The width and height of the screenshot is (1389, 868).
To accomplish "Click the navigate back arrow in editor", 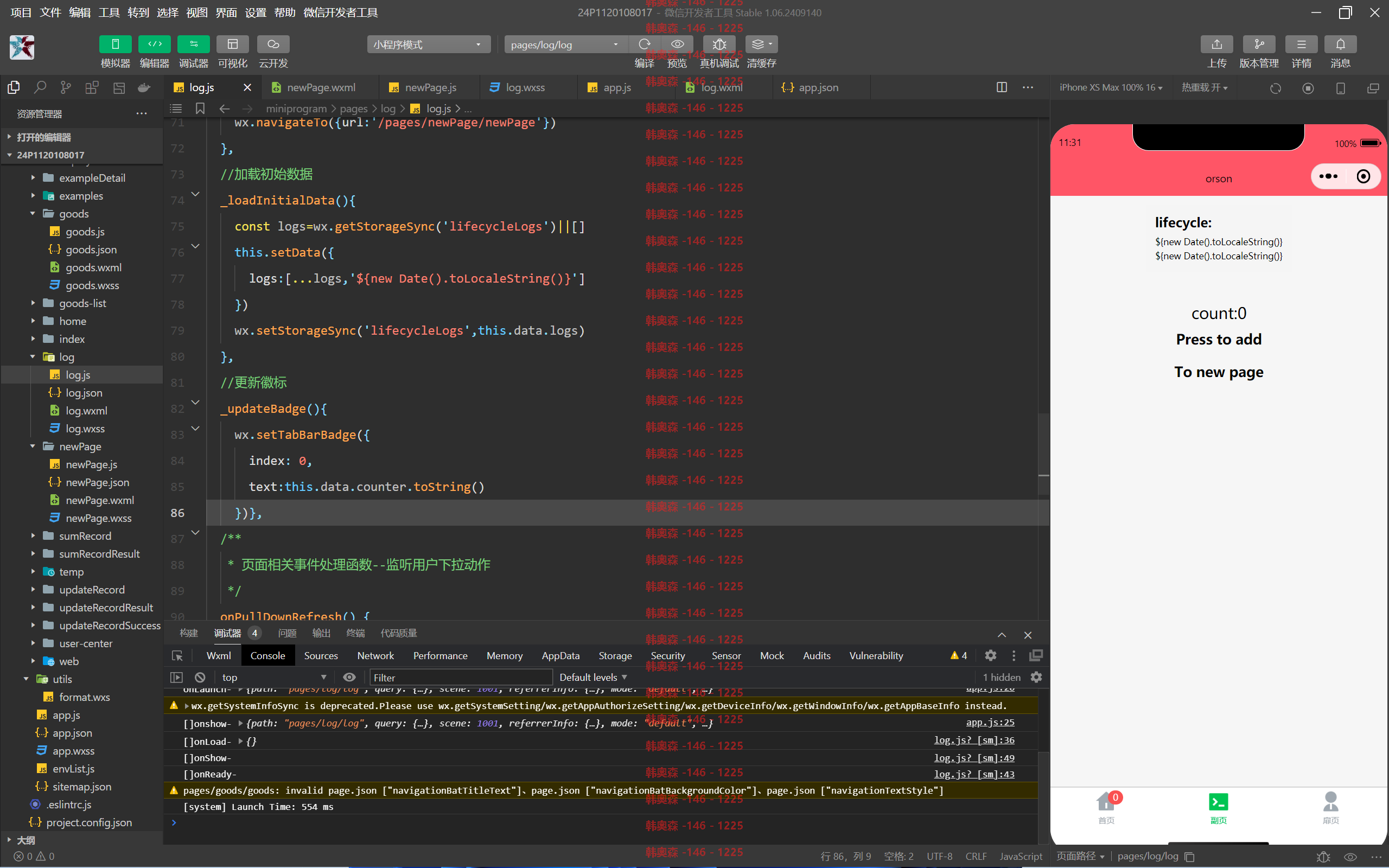I will click(225, 108).
